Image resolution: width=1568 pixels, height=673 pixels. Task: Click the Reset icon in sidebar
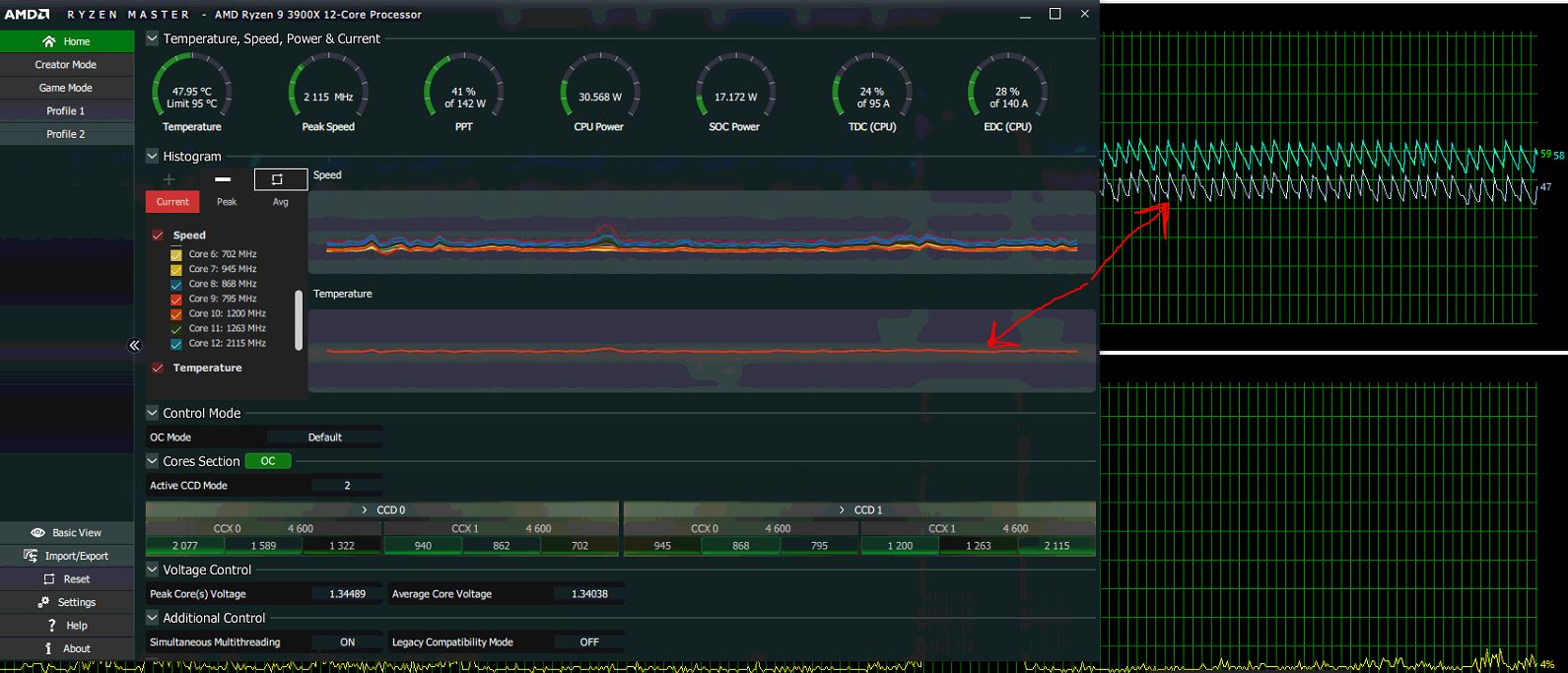[x=49, y=578]
